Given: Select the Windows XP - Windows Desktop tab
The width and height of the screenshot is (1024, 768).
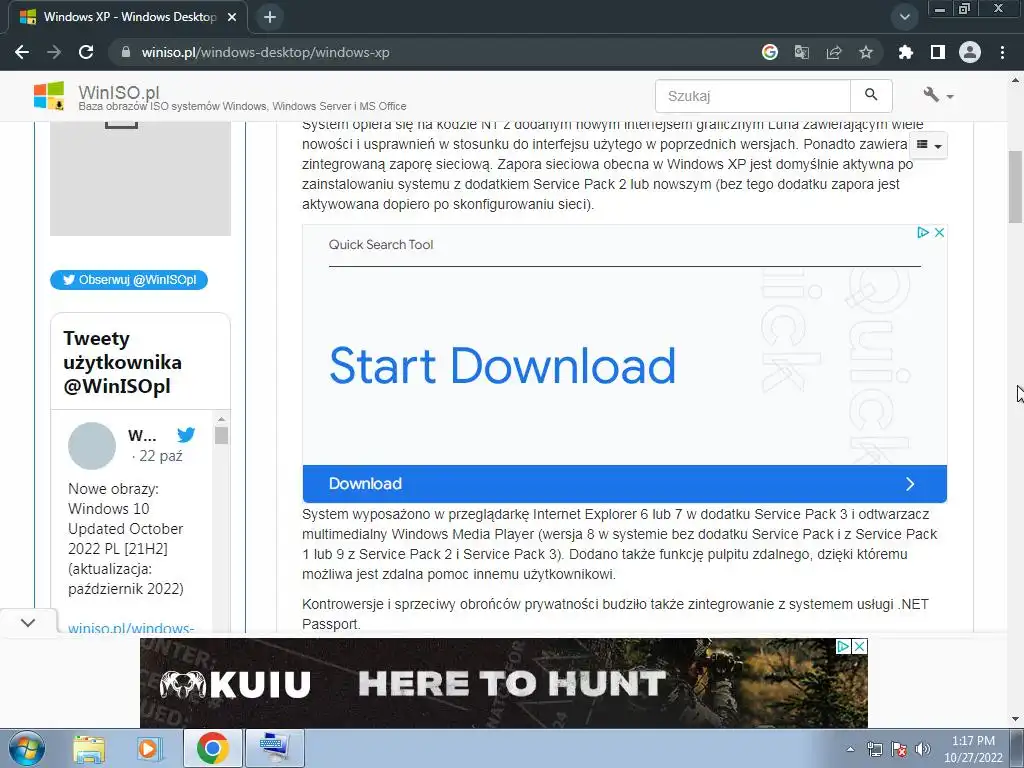Looking at the screenshot, I should 127,17.
